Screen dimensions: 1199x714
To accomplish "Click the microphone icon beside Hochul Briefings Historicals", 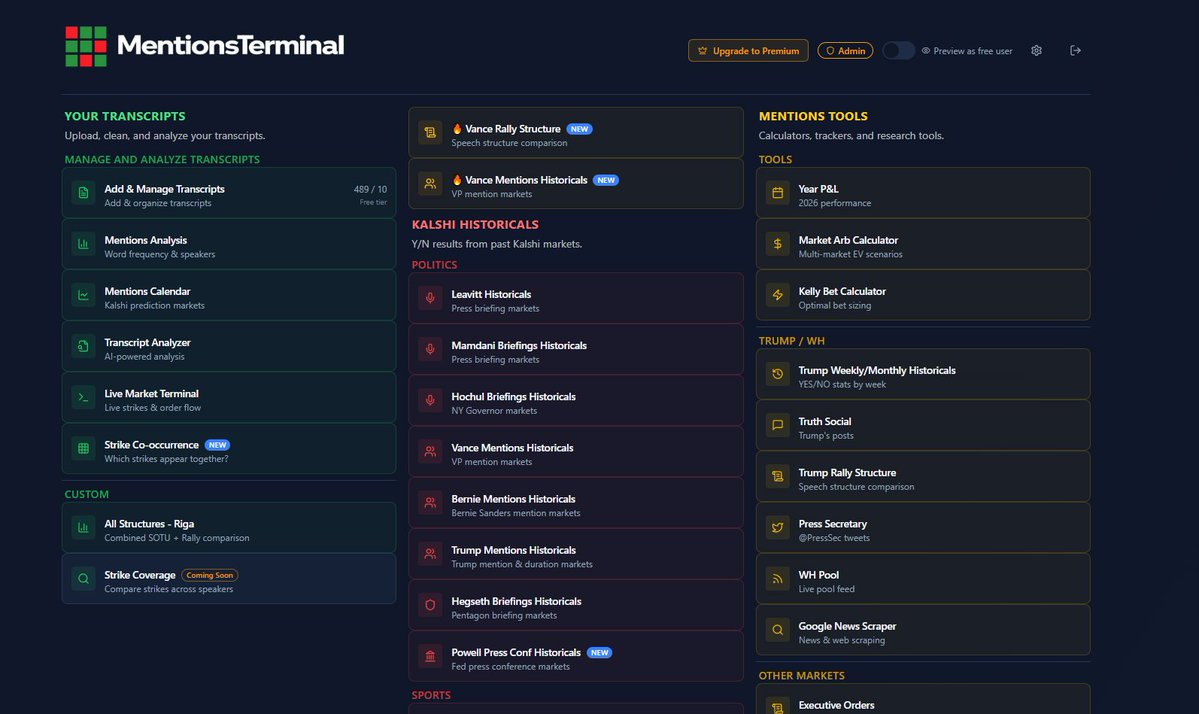I will (431, 401).
